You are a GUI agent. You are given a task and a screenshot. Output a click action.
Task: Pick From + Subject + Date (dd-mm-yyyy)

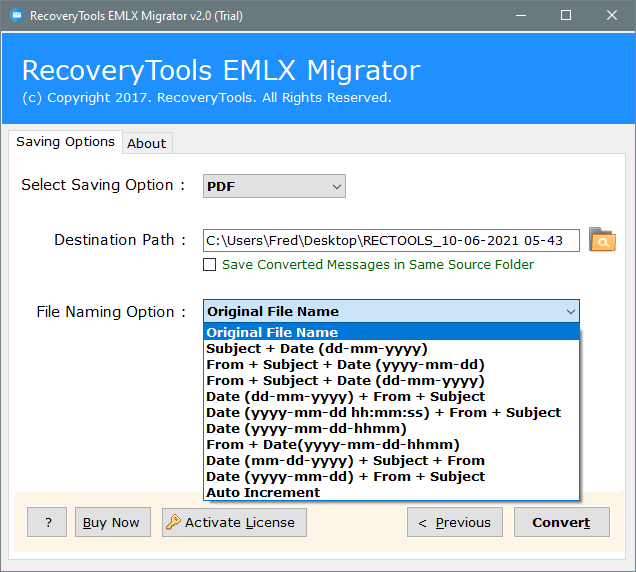(x=391, y=381)
